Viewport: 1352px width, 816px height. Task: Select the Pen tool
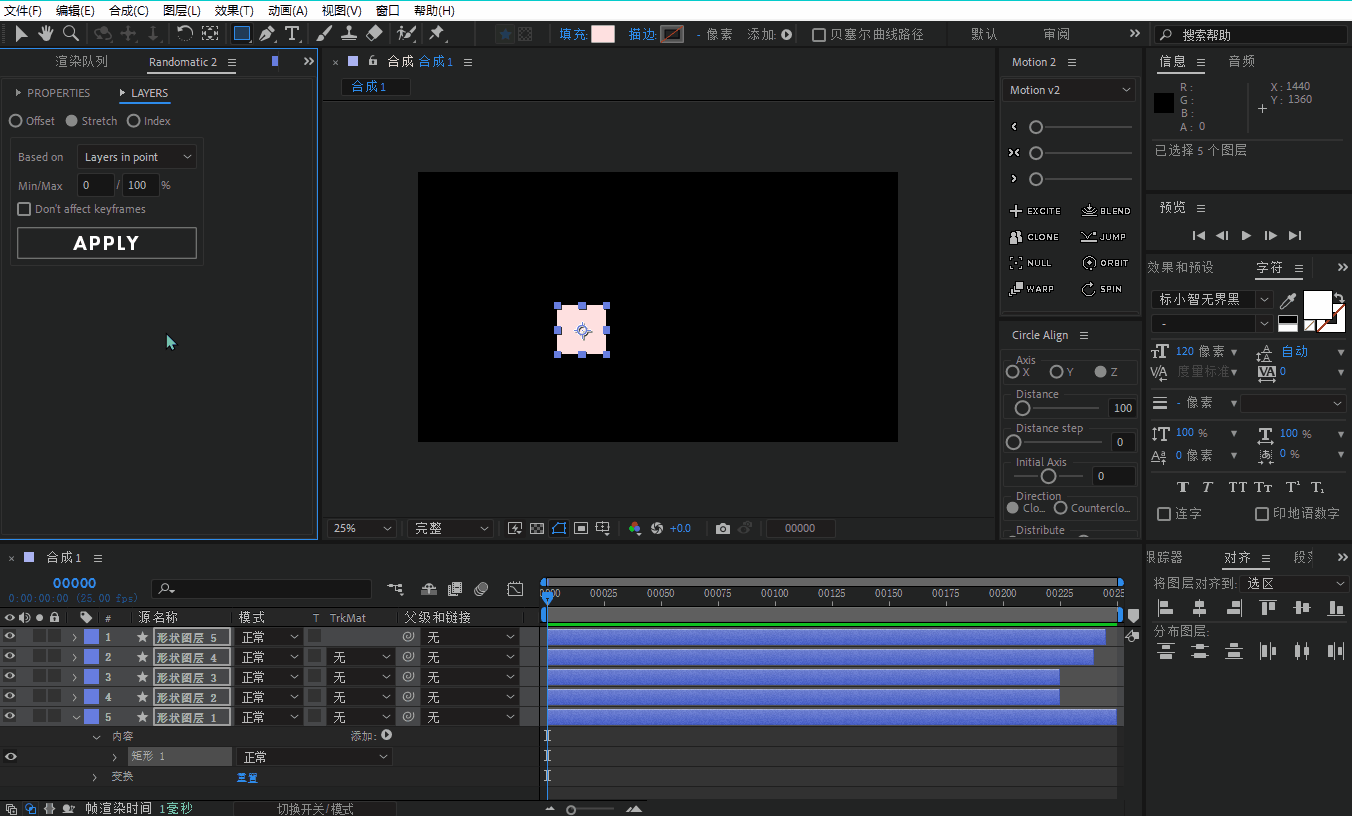[x=267, y=34]
